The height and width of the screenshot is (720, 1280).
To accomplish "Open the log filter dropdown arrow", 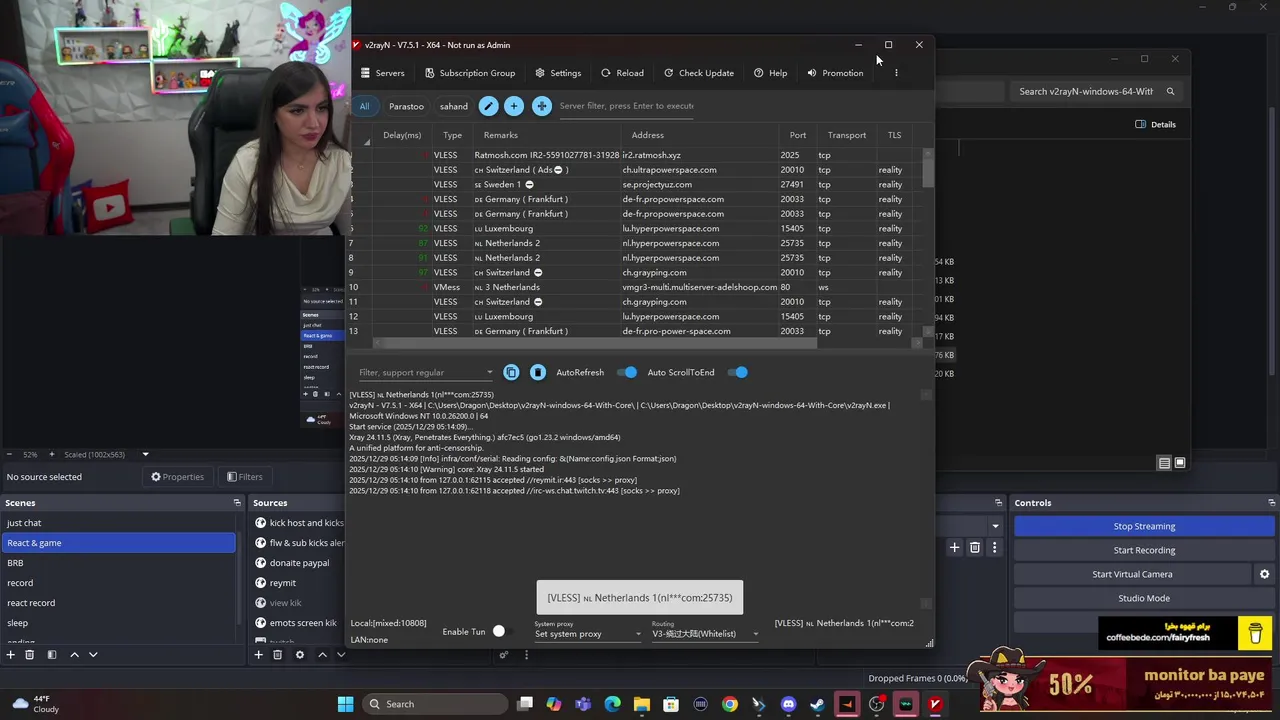I will click(x=489, y=373).
